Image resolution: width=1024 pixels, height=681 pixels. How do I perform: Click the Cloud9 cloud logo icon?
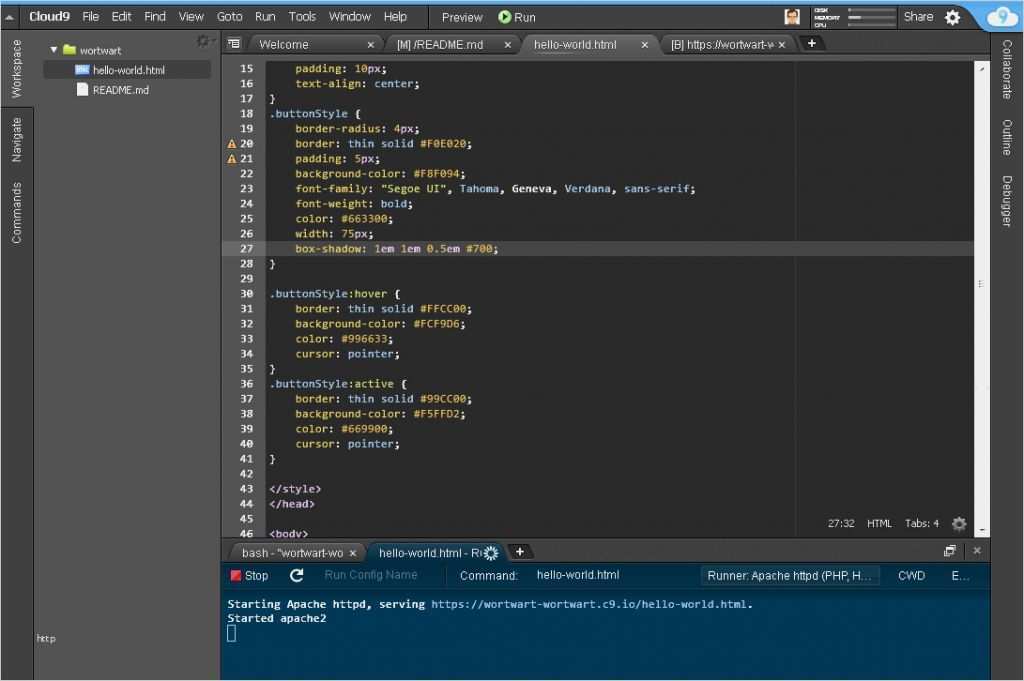tap(1001, 17)
